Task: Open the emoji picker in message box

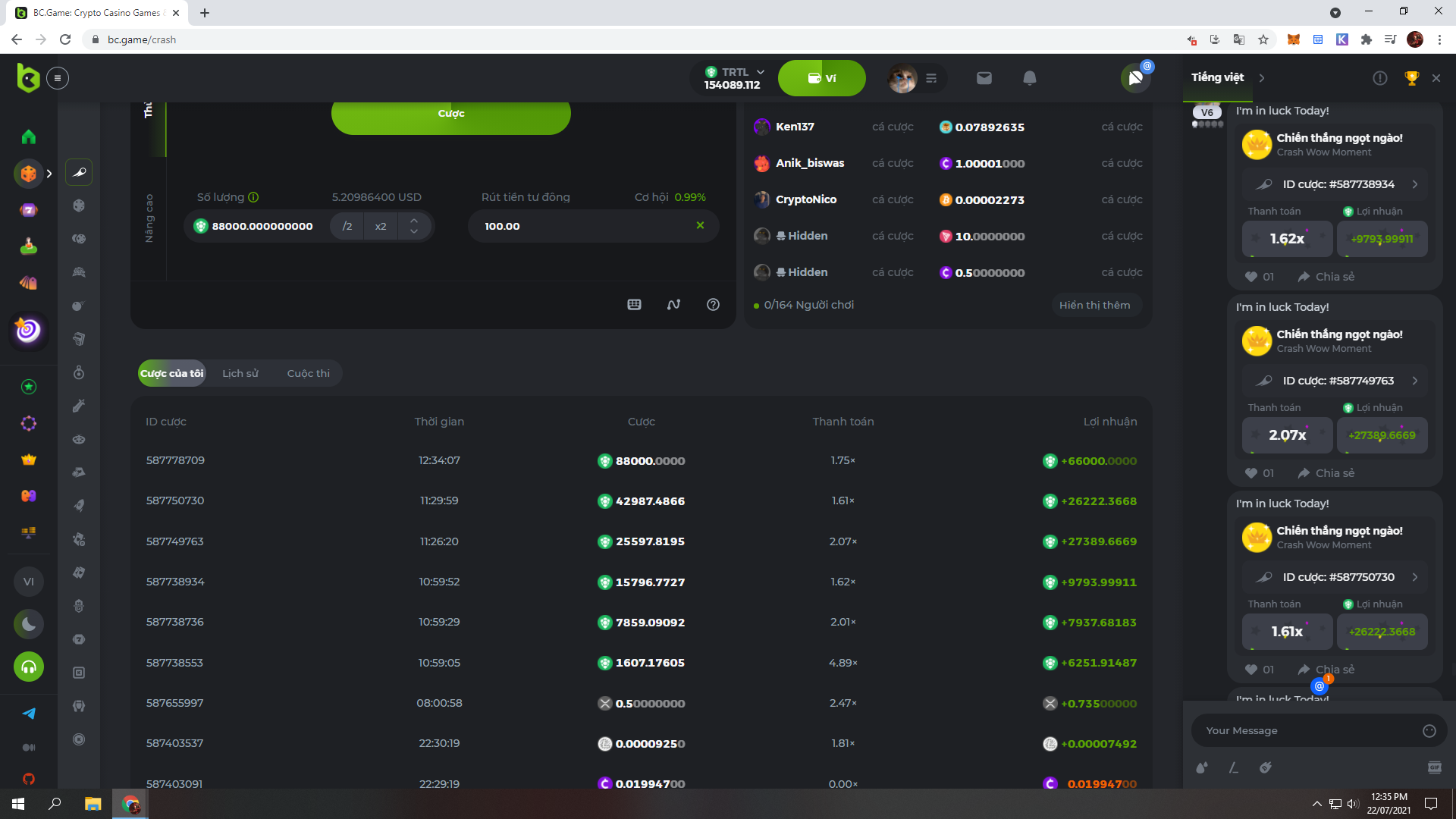Action: point(1429,731)
